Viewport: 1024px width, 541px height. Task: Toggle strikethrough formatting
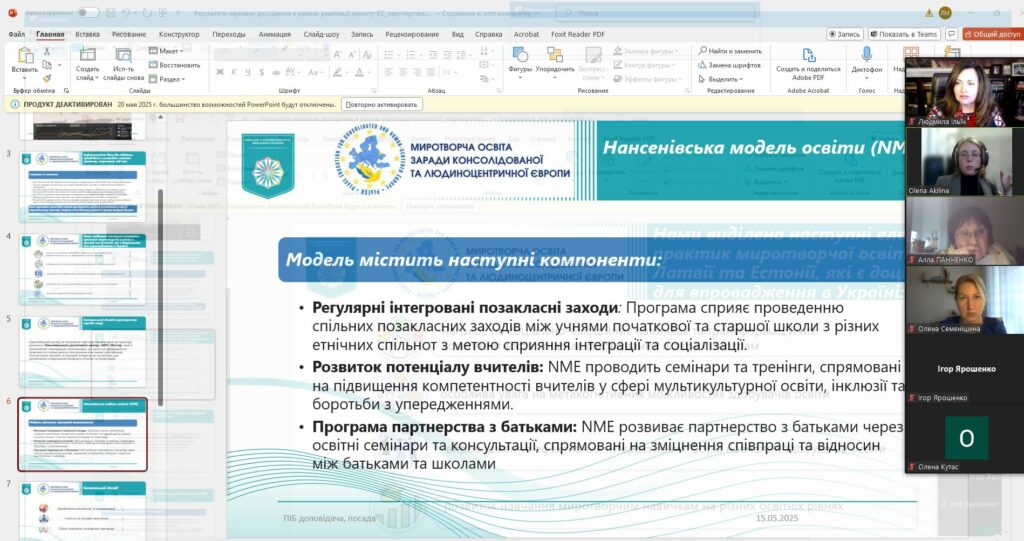(x=276, y=72)
